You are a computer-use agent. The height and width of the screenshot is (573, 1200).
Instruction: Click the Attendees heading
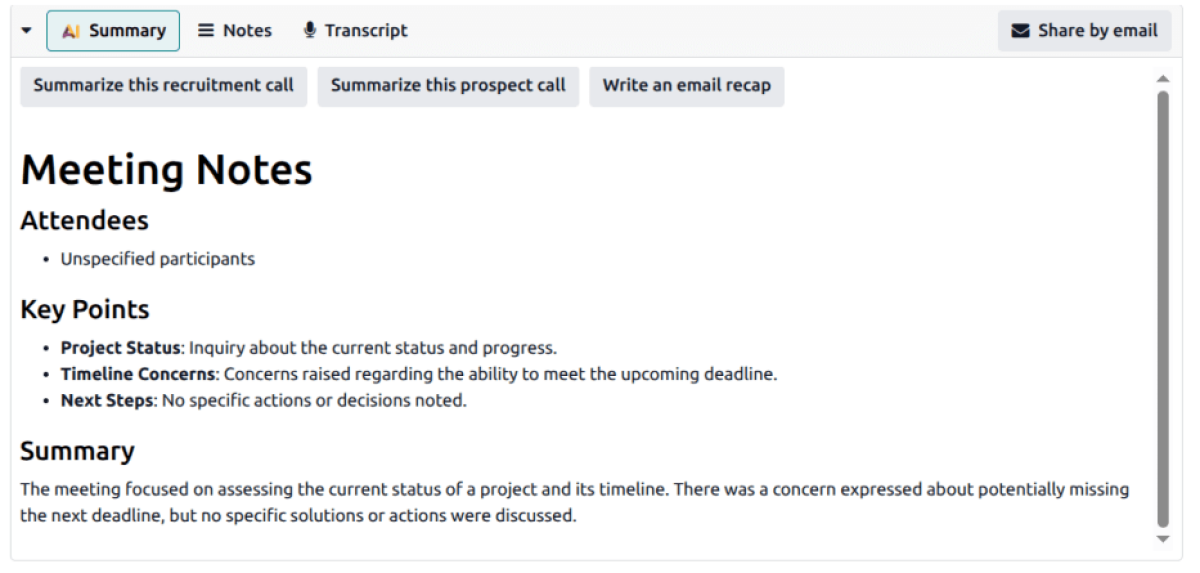84,221
